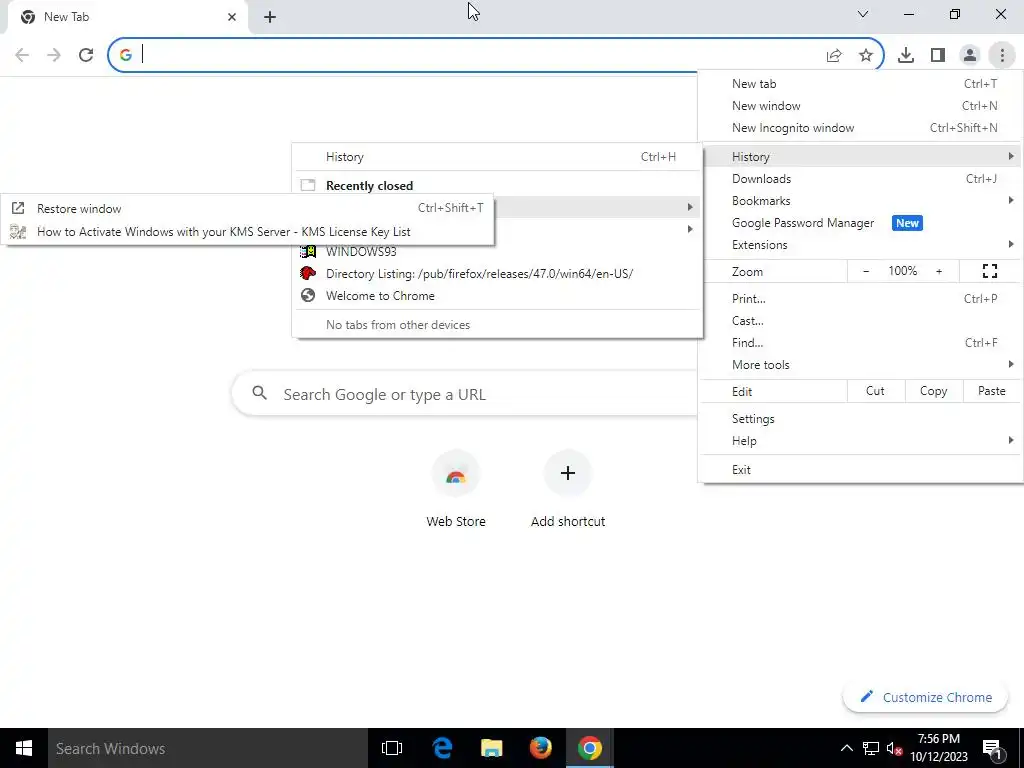Launch Microsoft Edge from the taskbar
This screenshot has width=1024, height=768.
pos(443,748)
